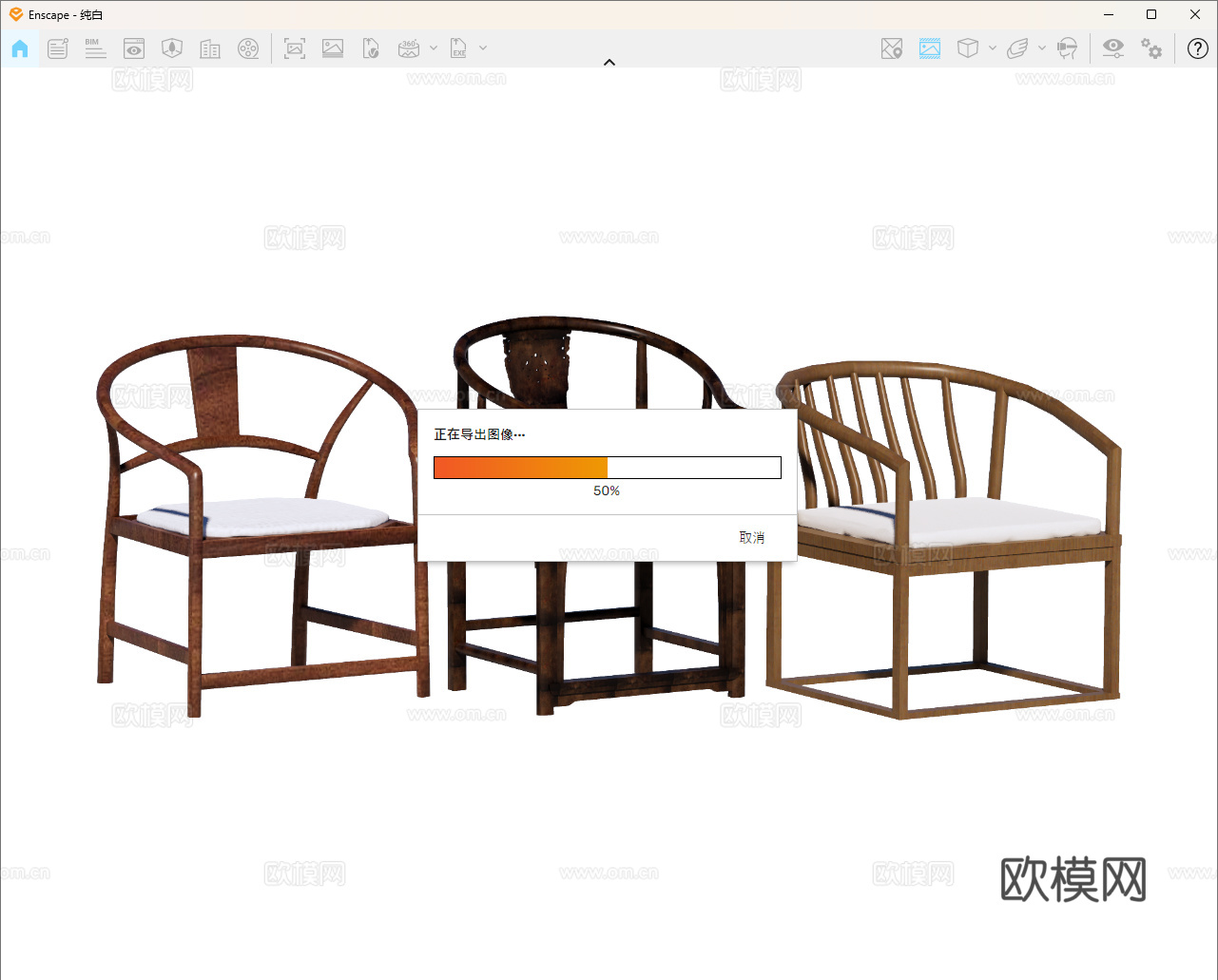This screenshot has width=1218, height=980.
Task: Open the video editor film reel
Action: click(x=248, y=48)
